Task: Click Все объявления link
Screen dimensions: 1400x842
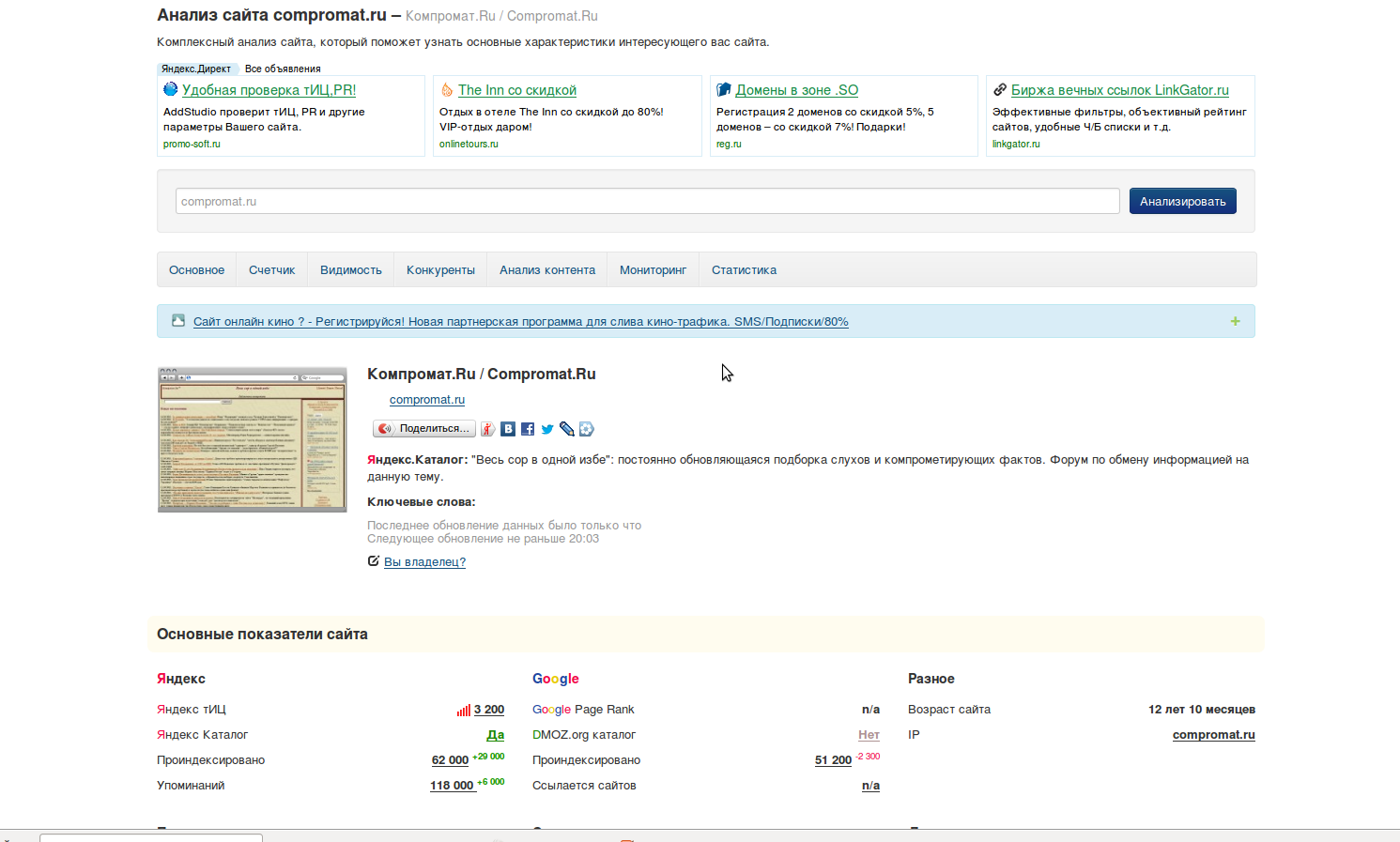Action: click(283, 69)
